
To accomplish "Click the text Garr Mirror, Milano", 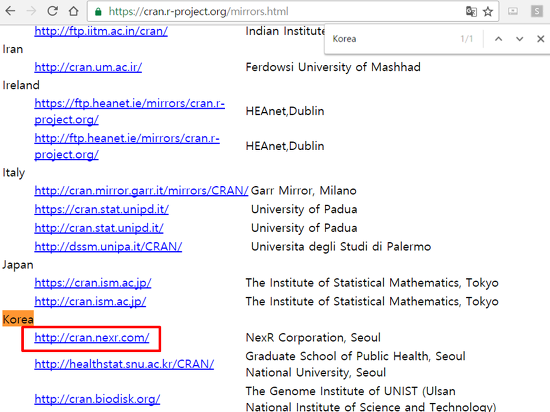I will [x=304, y=191].
